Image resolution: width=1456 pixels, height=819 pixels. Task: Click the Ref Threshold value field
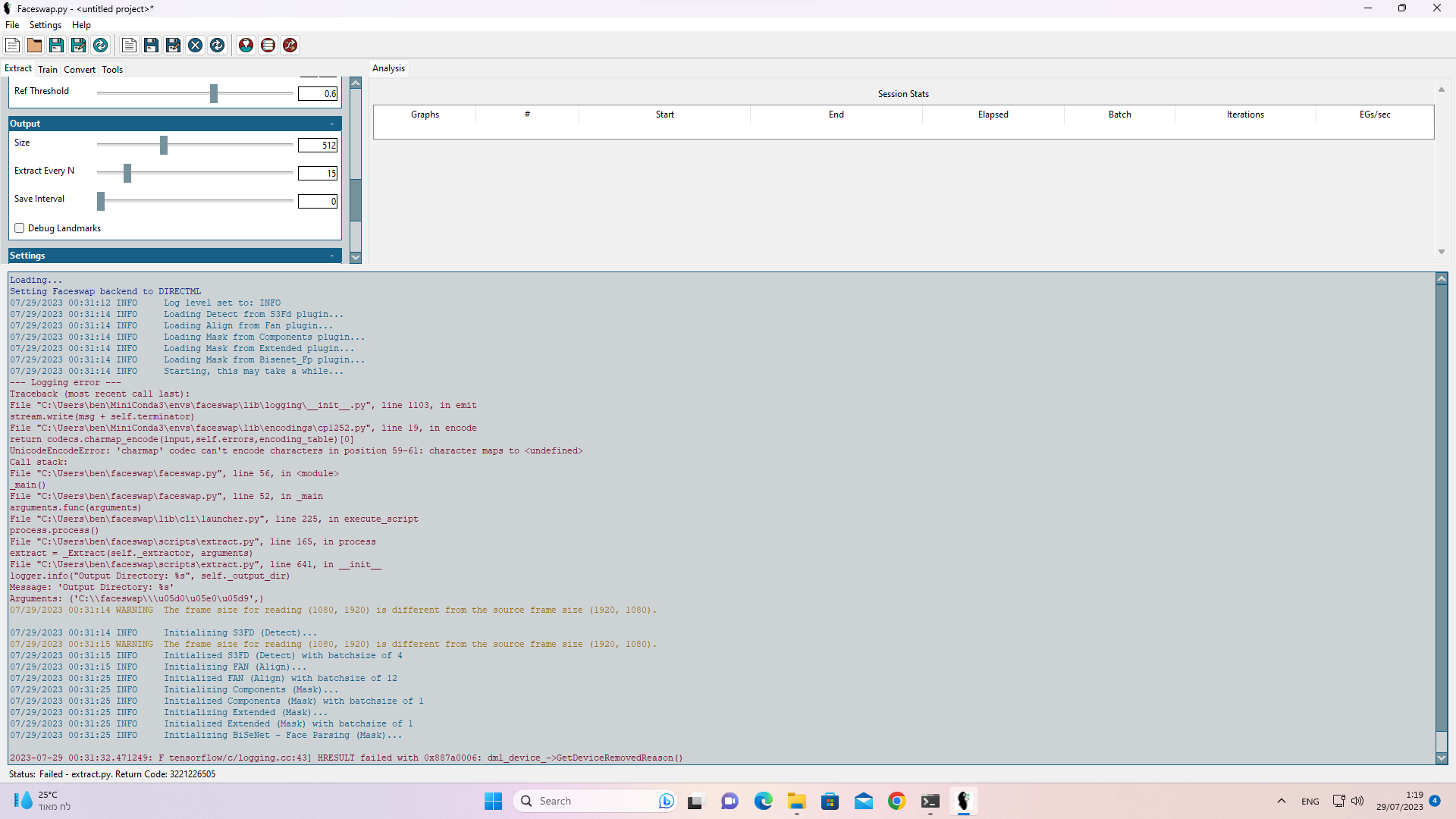[x=318, y=94]
